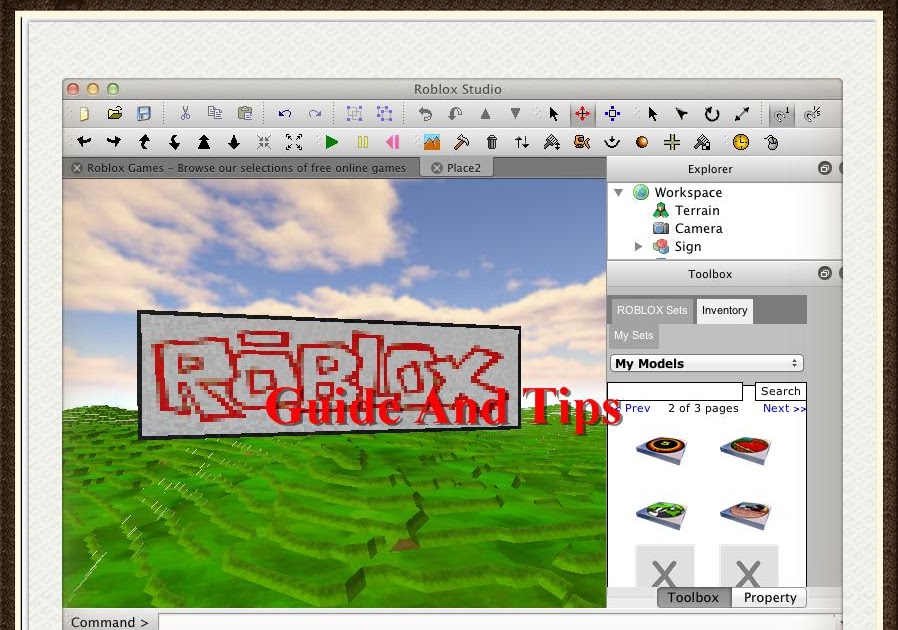Toggle the 1-stud grid snap button
898x630 pixels.
tap(782, 114)
